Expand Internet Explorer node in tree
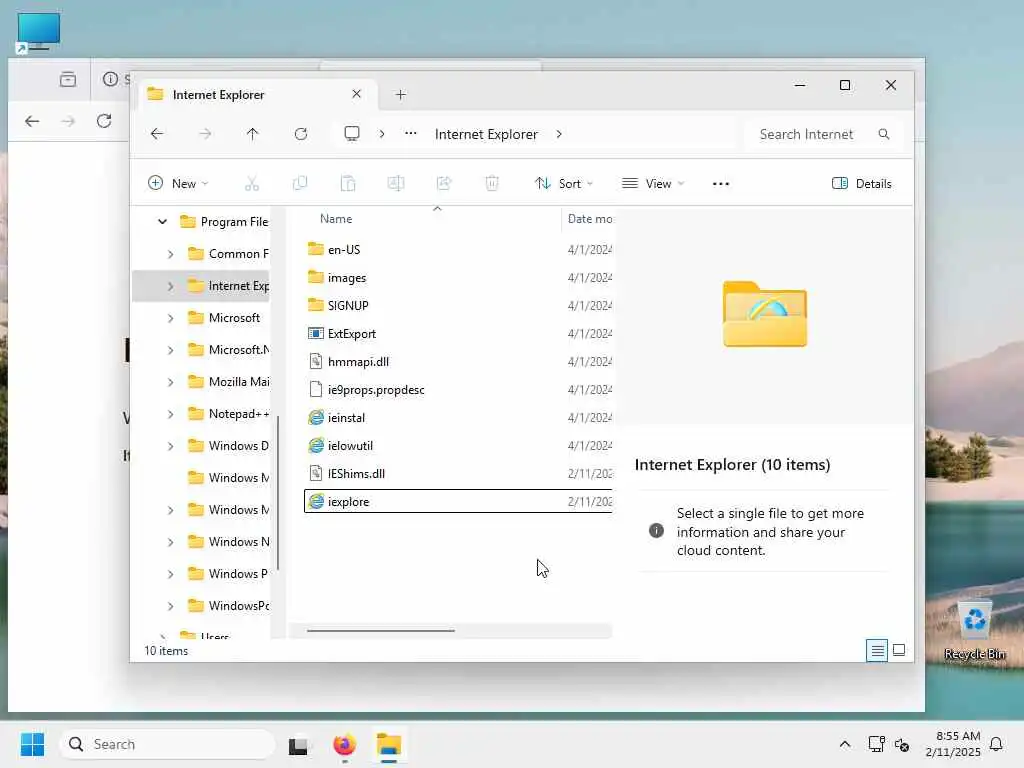Image resolution: width=1024 pixels, height=768 pixels. click(x=170, y=286)
